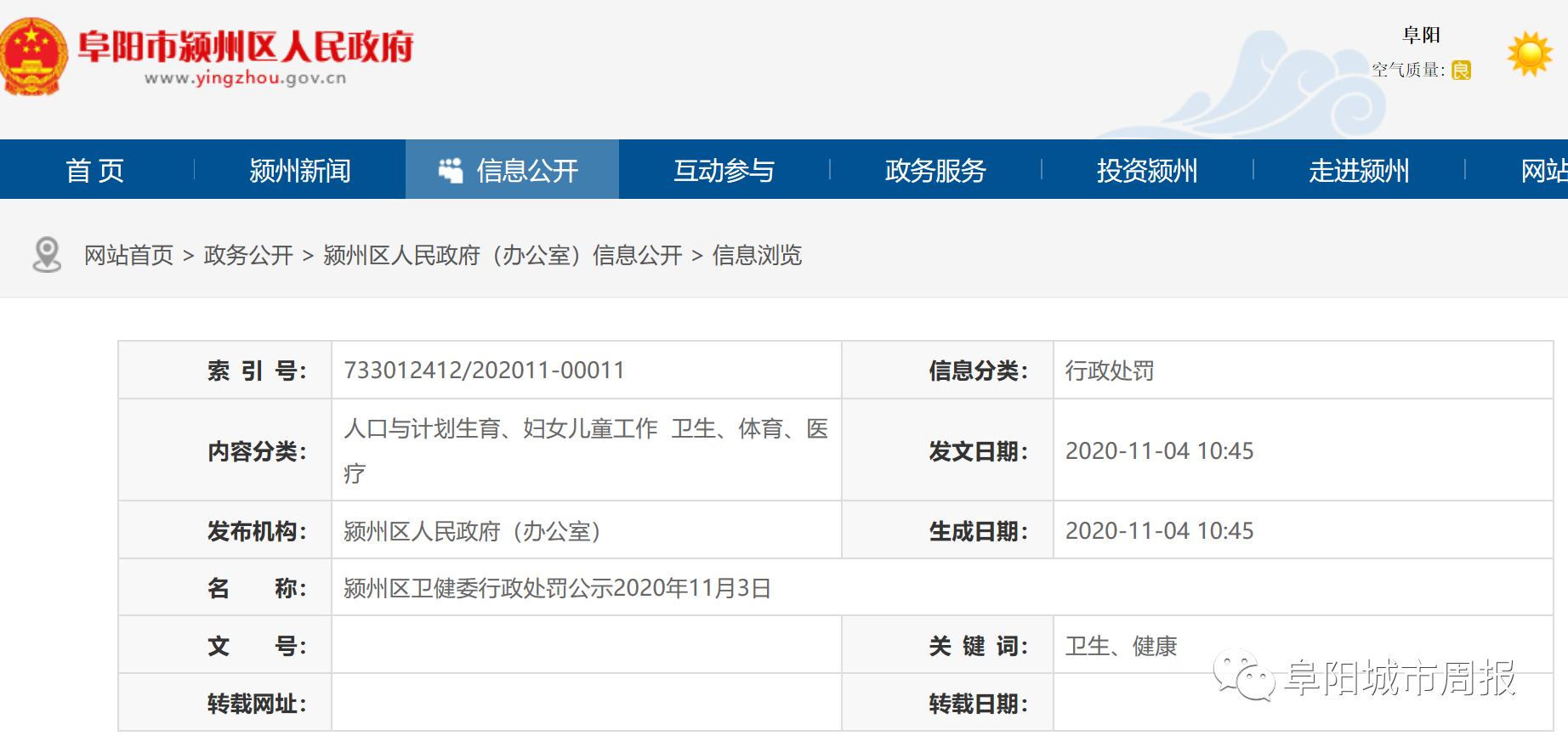1568x747 pixels.
Task: Go to 政务服务 section
Action: [x=935, y=171]
